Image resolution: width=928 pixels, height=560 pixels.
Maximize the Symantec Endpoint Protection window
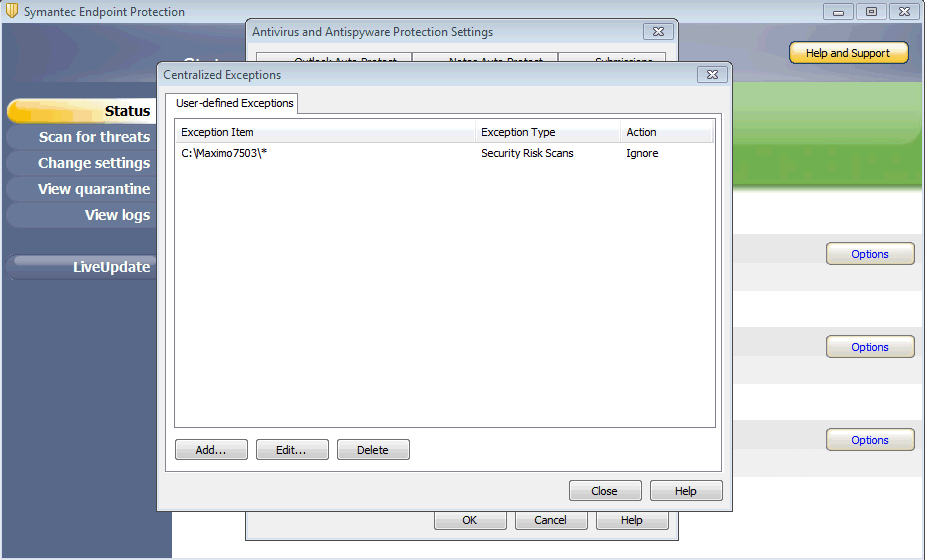pyautogui.click(x=871, y=11)
